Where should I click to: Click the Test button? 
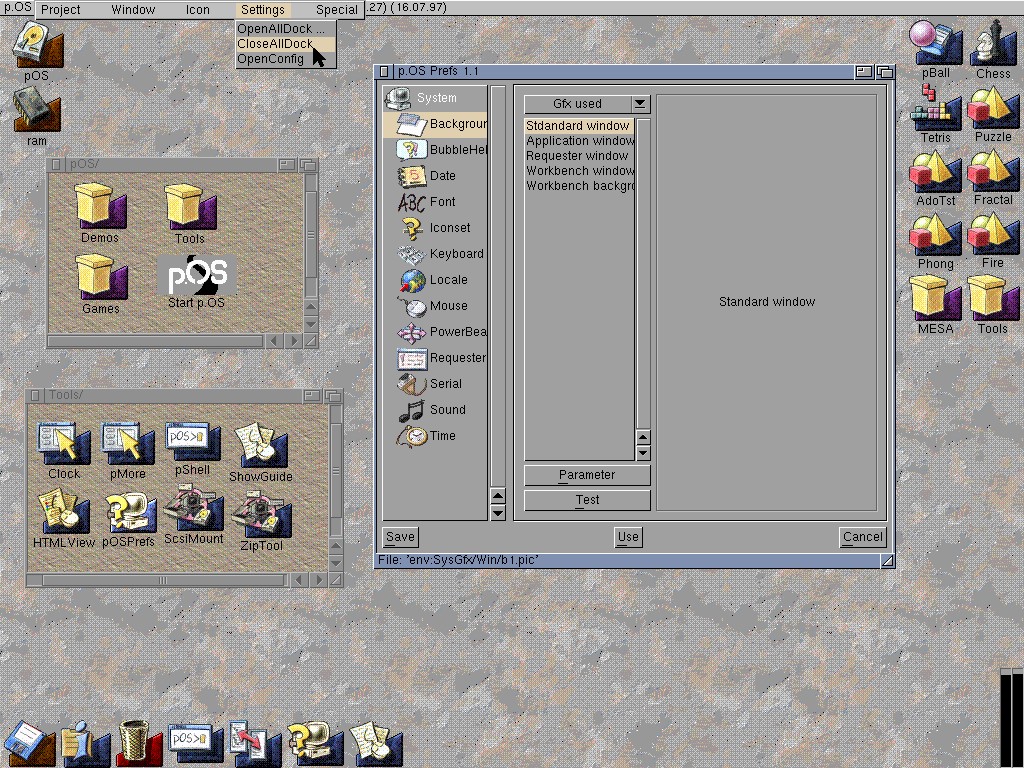(x=587, y=500)
